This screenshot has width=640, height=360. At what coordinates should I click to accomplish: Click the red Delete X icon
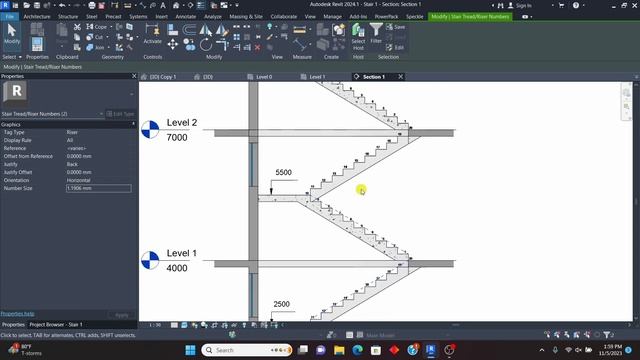pos(258,47)
